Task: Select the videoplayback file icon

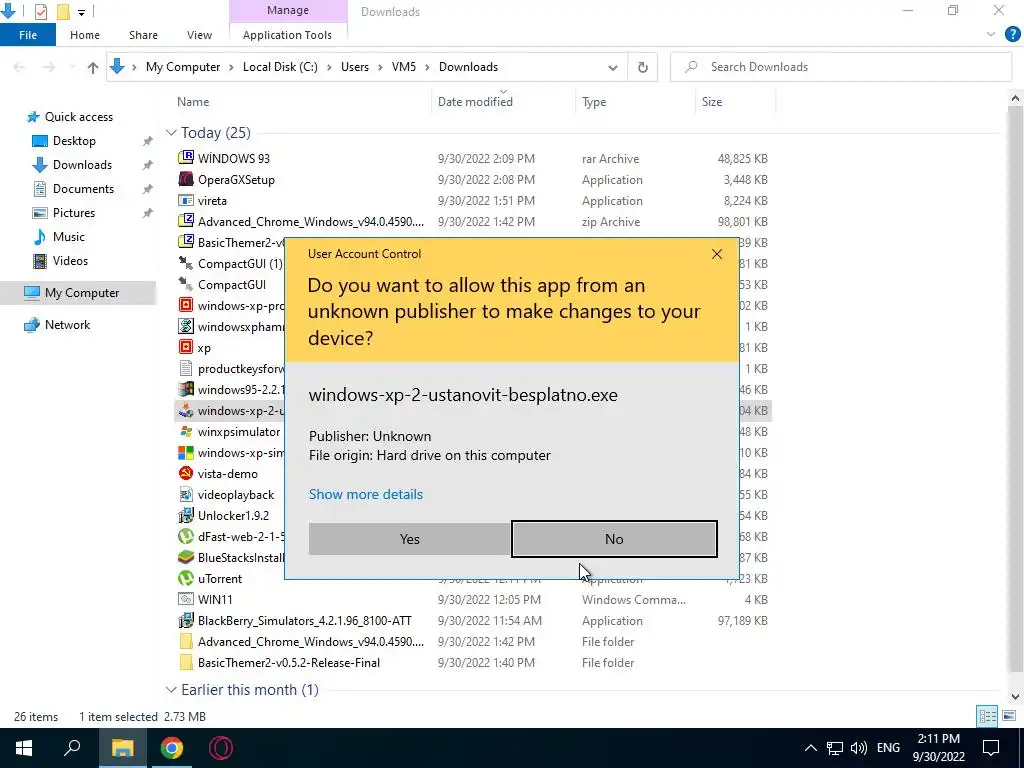Action: click(186, 494)
